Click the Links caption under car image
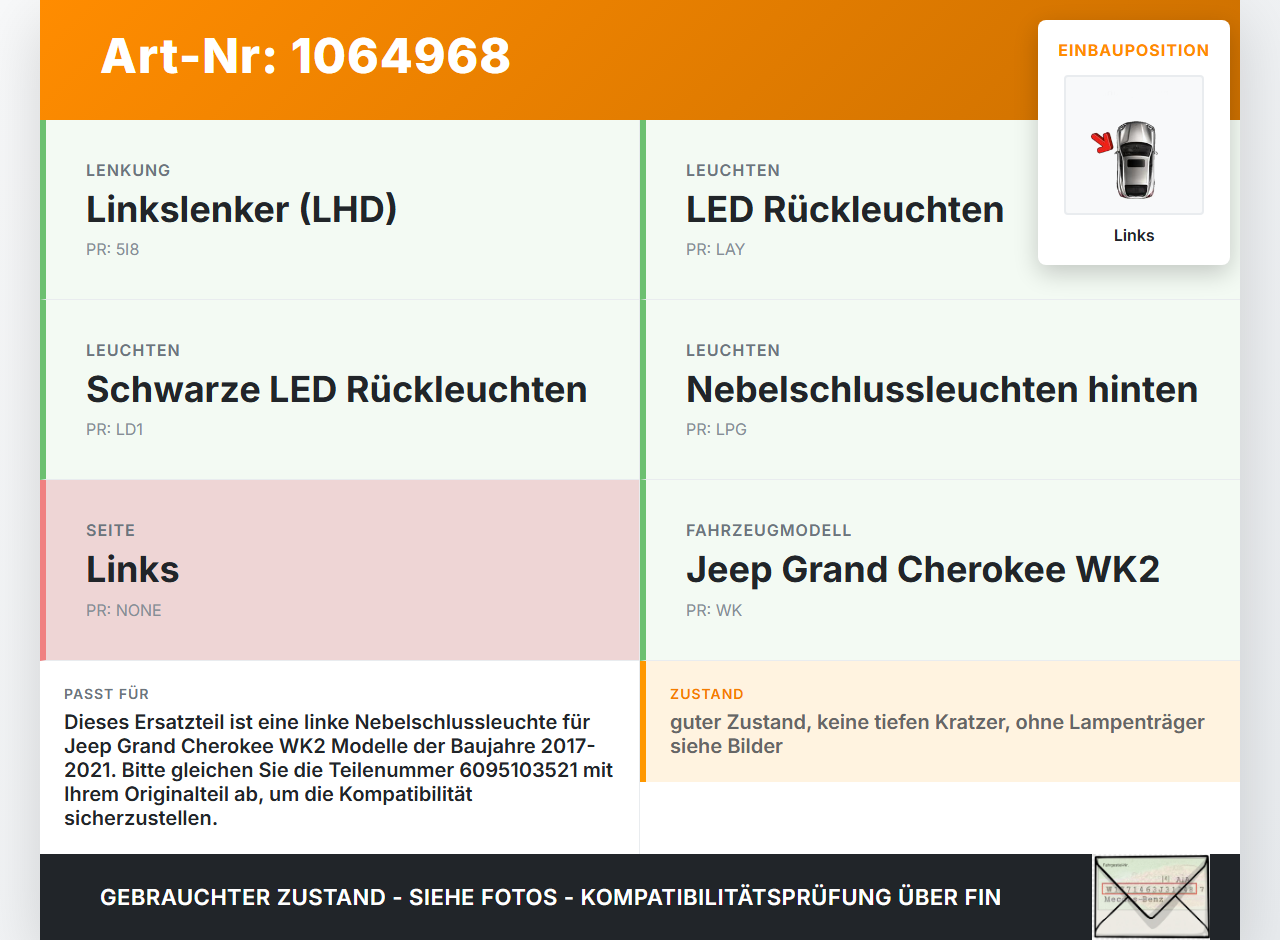Image resolution: width=1280 pixels, height=940 pixels. (1134, 236)
